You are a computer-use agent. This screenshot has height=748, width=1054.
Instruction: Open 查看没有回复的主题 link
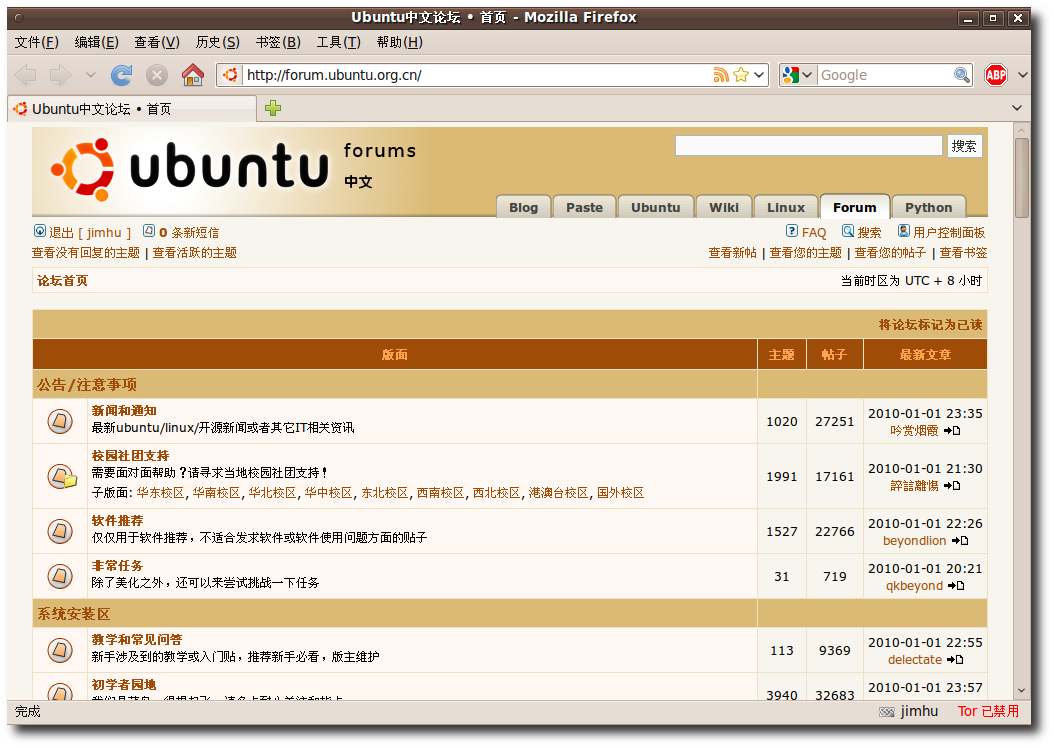click(86, 253)
